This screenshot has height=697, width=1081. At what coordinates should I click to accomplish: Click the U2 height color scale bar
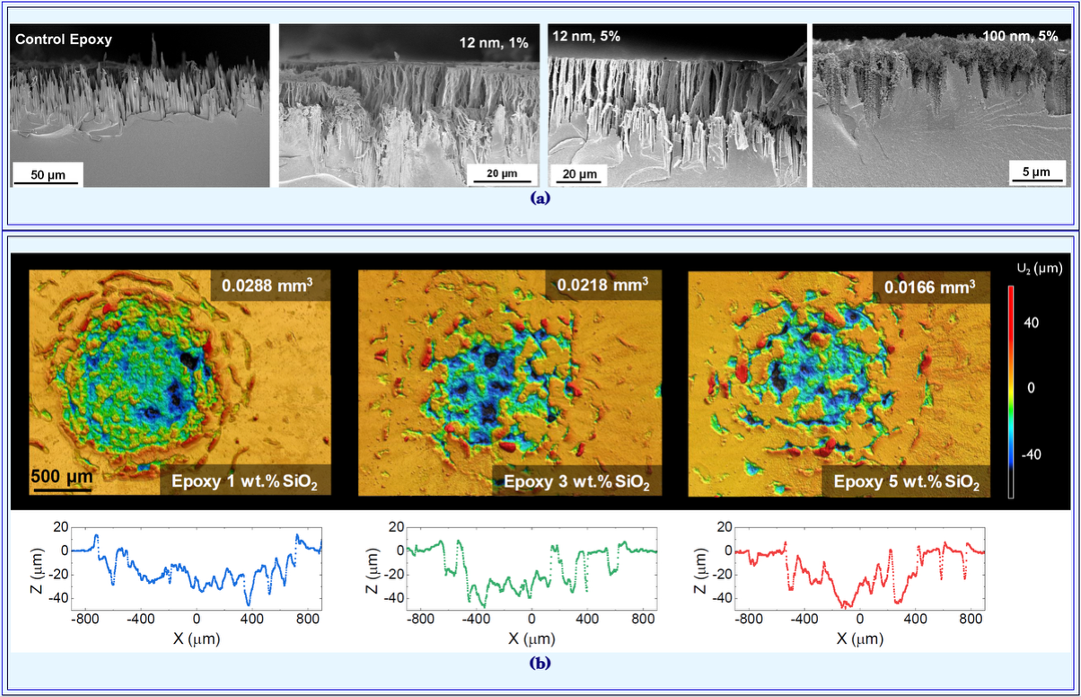(1011, 390)
